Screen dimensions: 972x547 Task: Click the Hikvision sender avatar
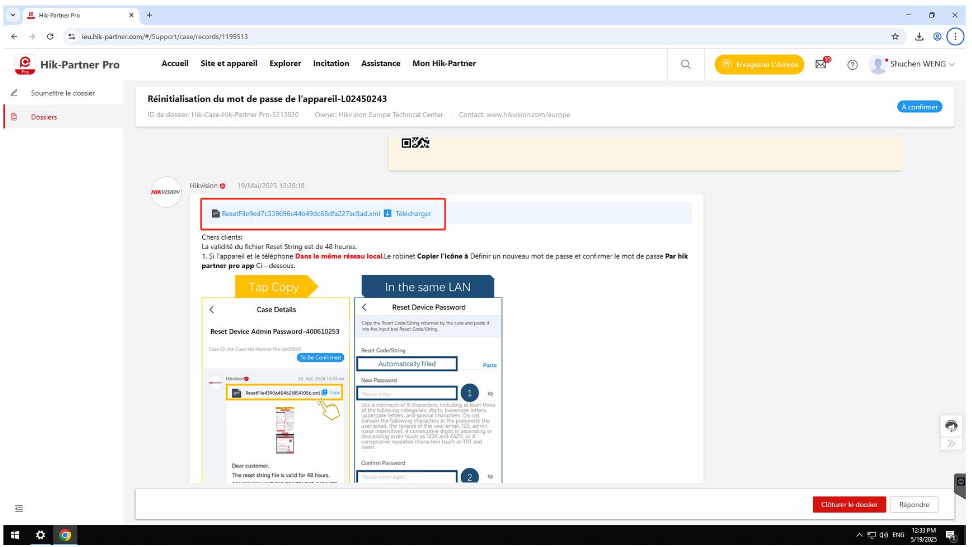166,192
